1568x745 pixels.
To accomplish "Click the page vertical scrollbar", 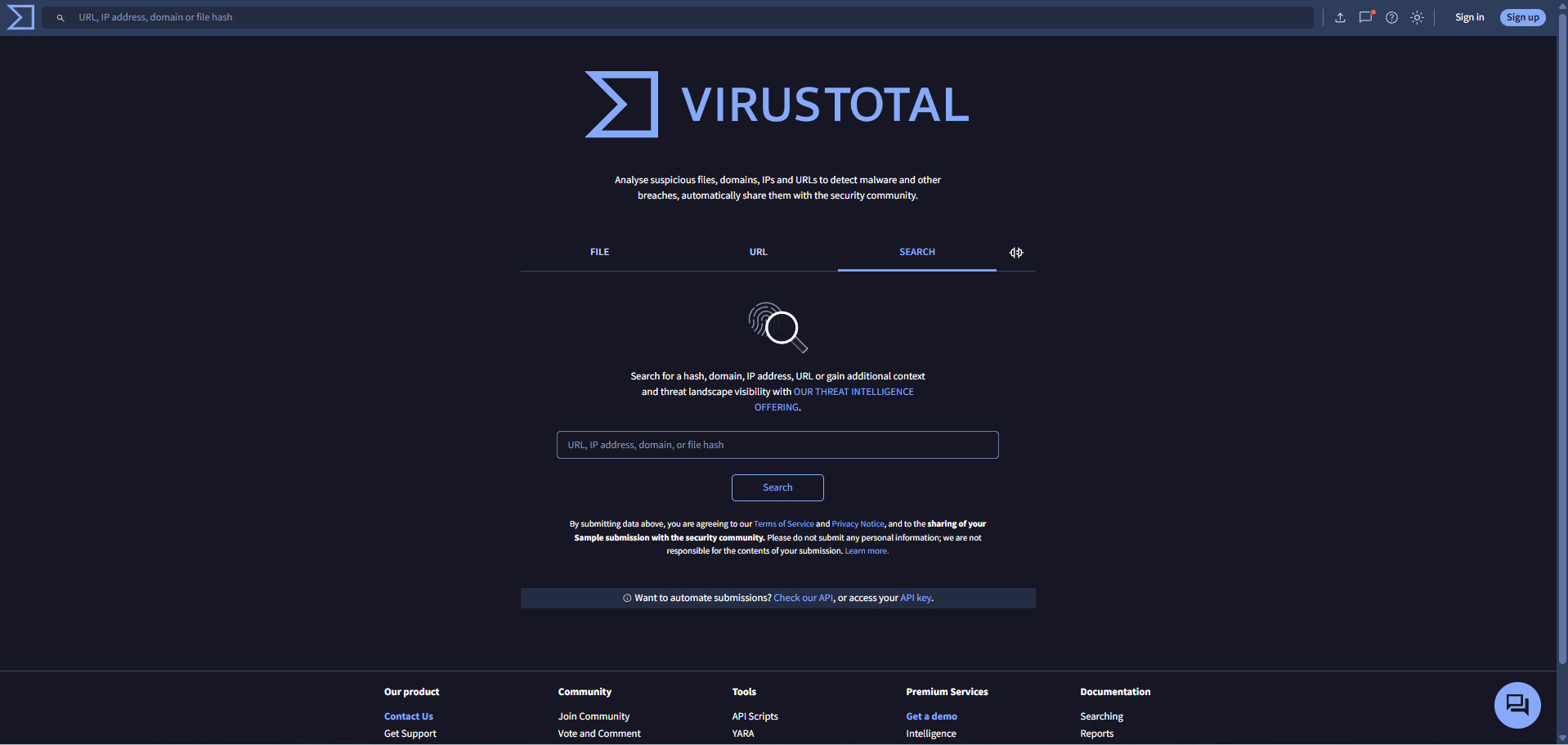I will [x=1562, y=339].
